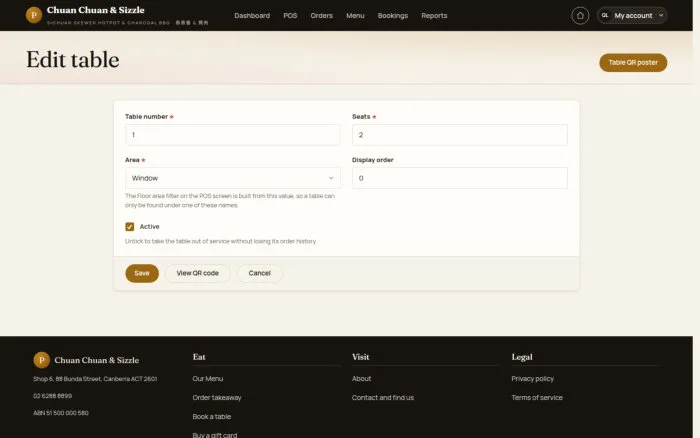Open Terms of service footer link

(x=537, y=397)
